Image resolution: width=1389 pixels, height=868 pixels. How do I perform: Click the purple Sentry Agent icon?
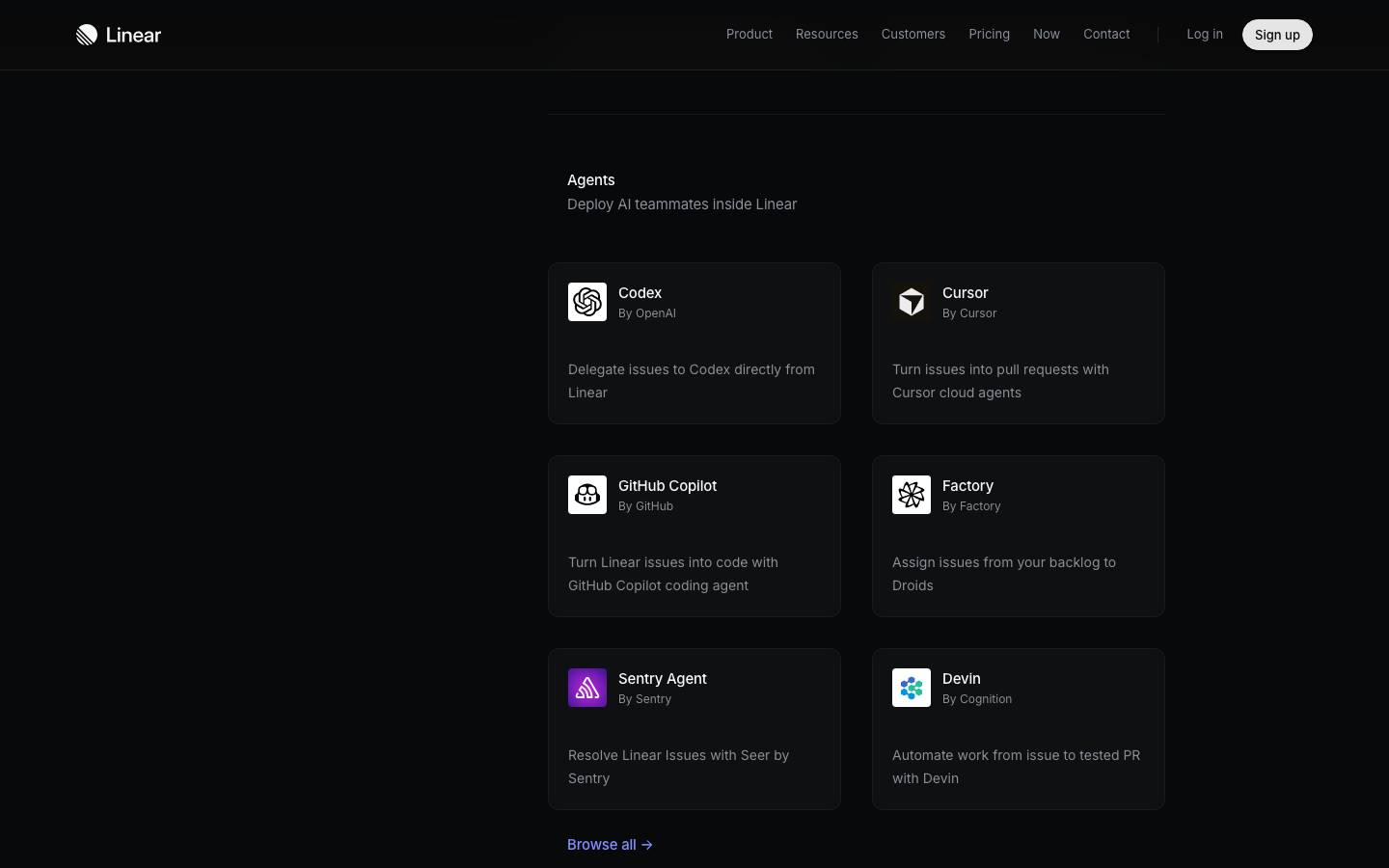[587, 688]
